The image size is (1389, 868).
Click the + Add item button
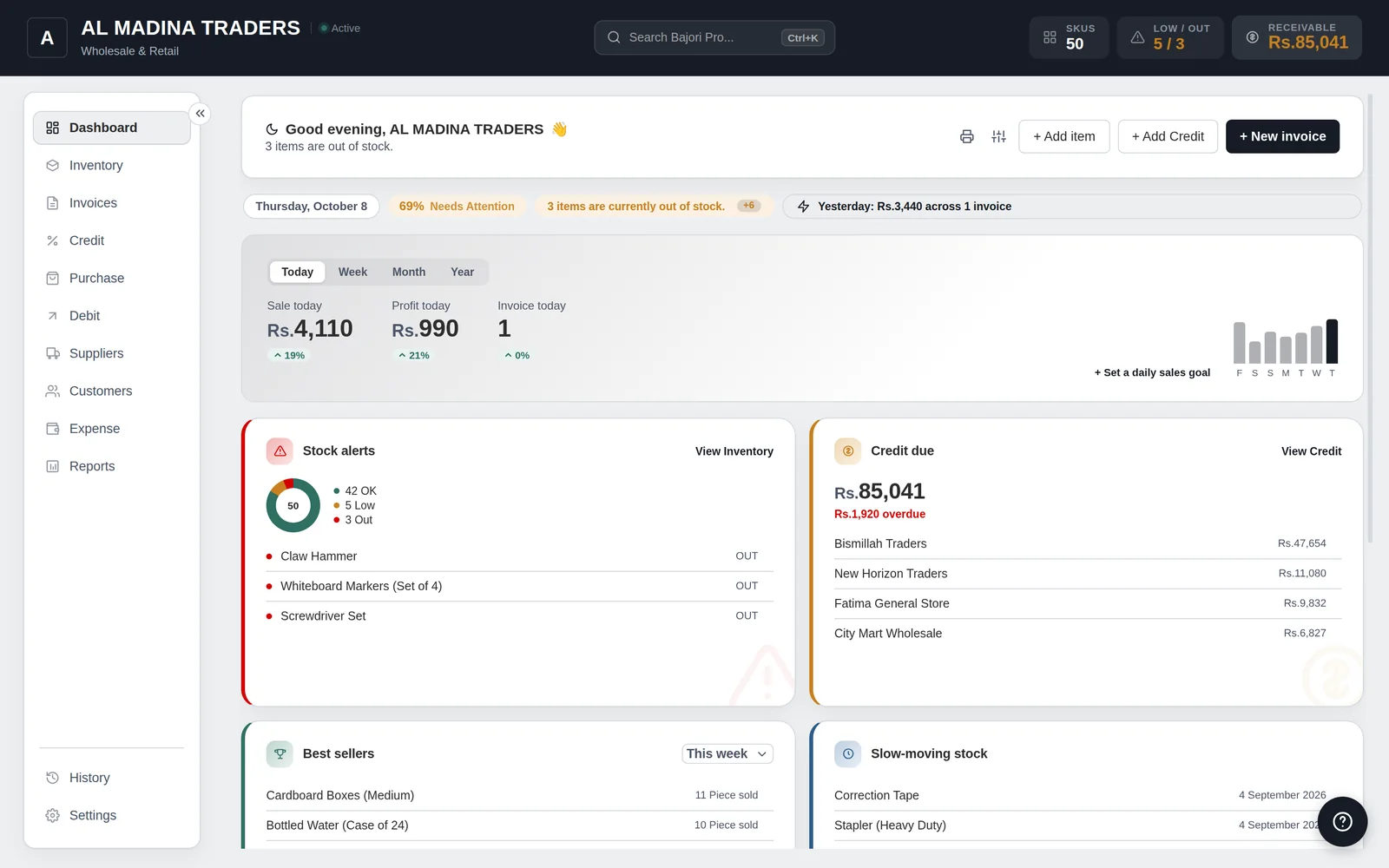point(1064,136)
